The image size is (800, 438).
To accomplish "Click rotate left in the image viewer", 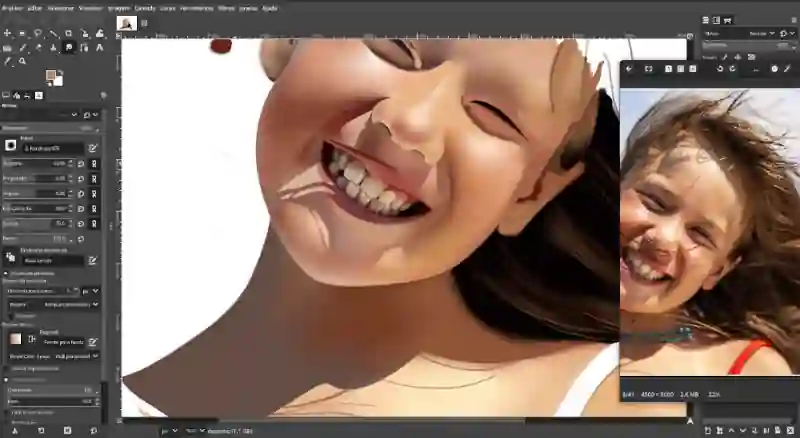I will 718,69.
